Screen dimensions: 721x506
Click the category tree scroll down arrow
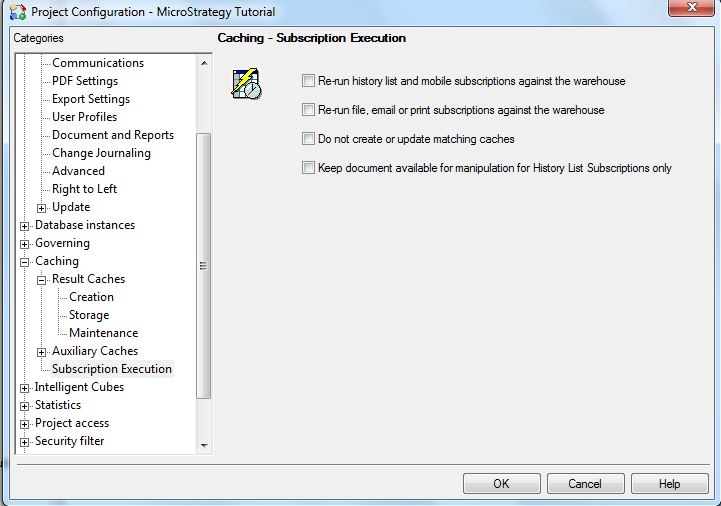tap(204, 445)
